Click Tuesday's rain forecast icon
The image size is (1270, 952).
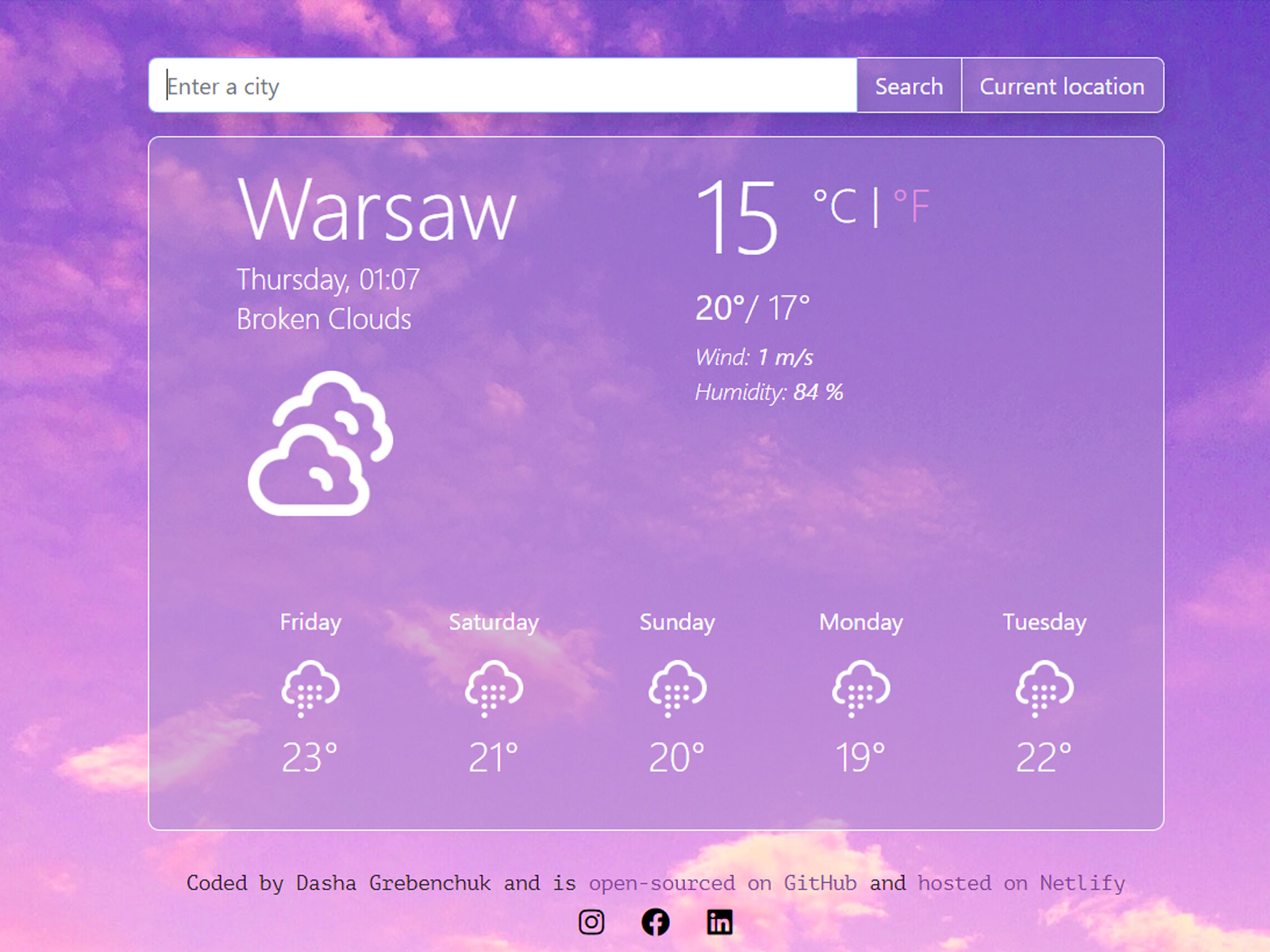coord(1045,689)
